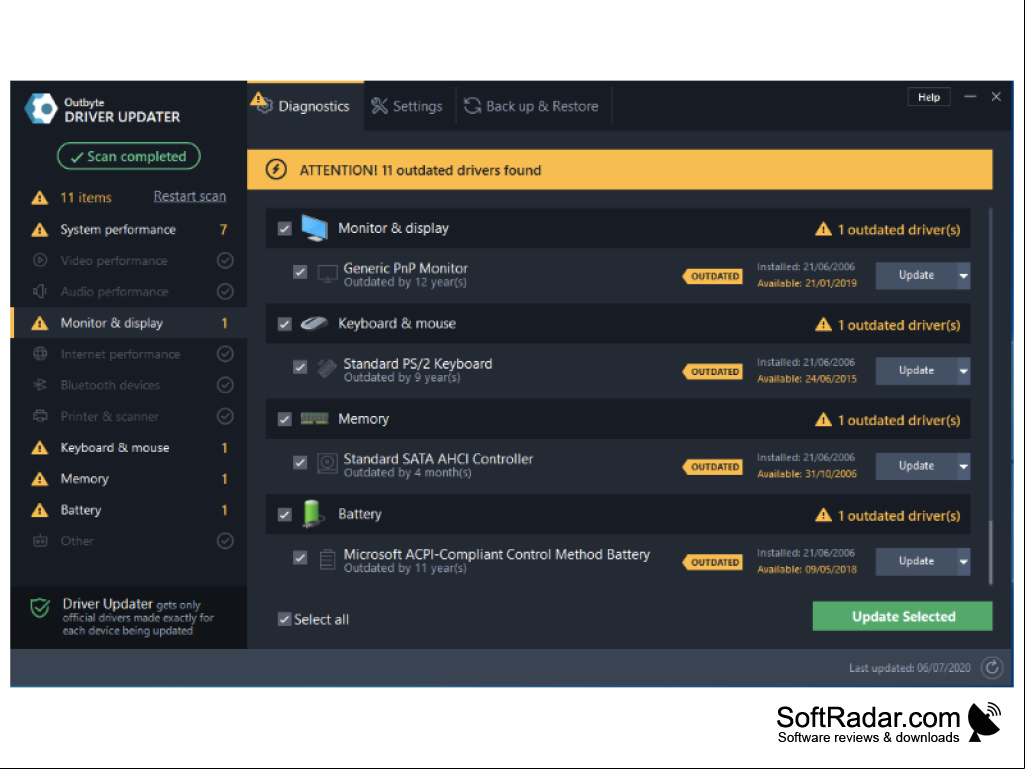
Task: Select Monitor & display in the sidebar
Action: click(129, 323)
